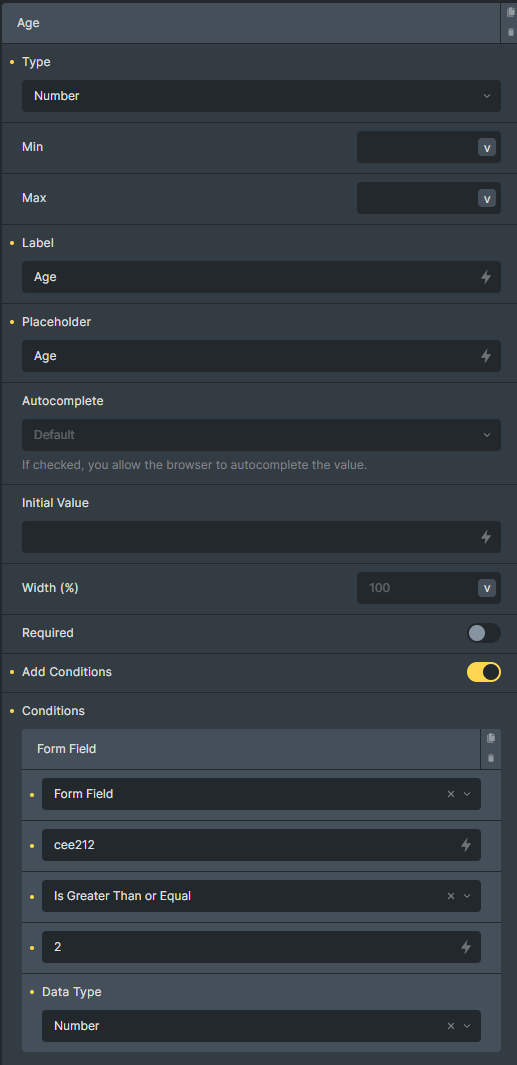
Task: Click dynamic data bolt in Label field
Action: tap(486, 277)
